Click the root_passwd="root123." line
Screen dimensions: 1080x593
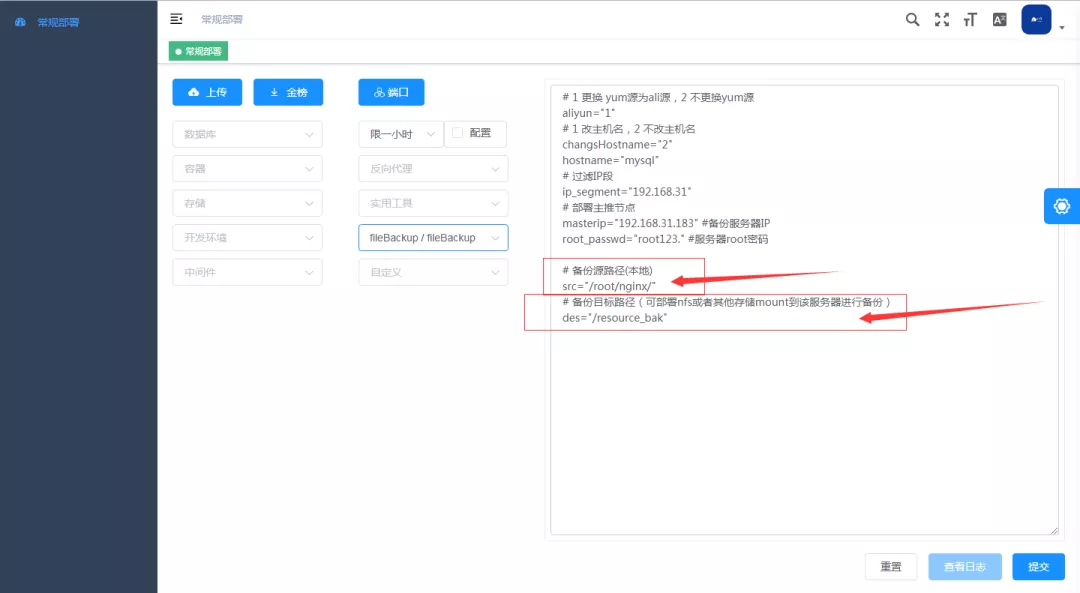pos(665,240)
